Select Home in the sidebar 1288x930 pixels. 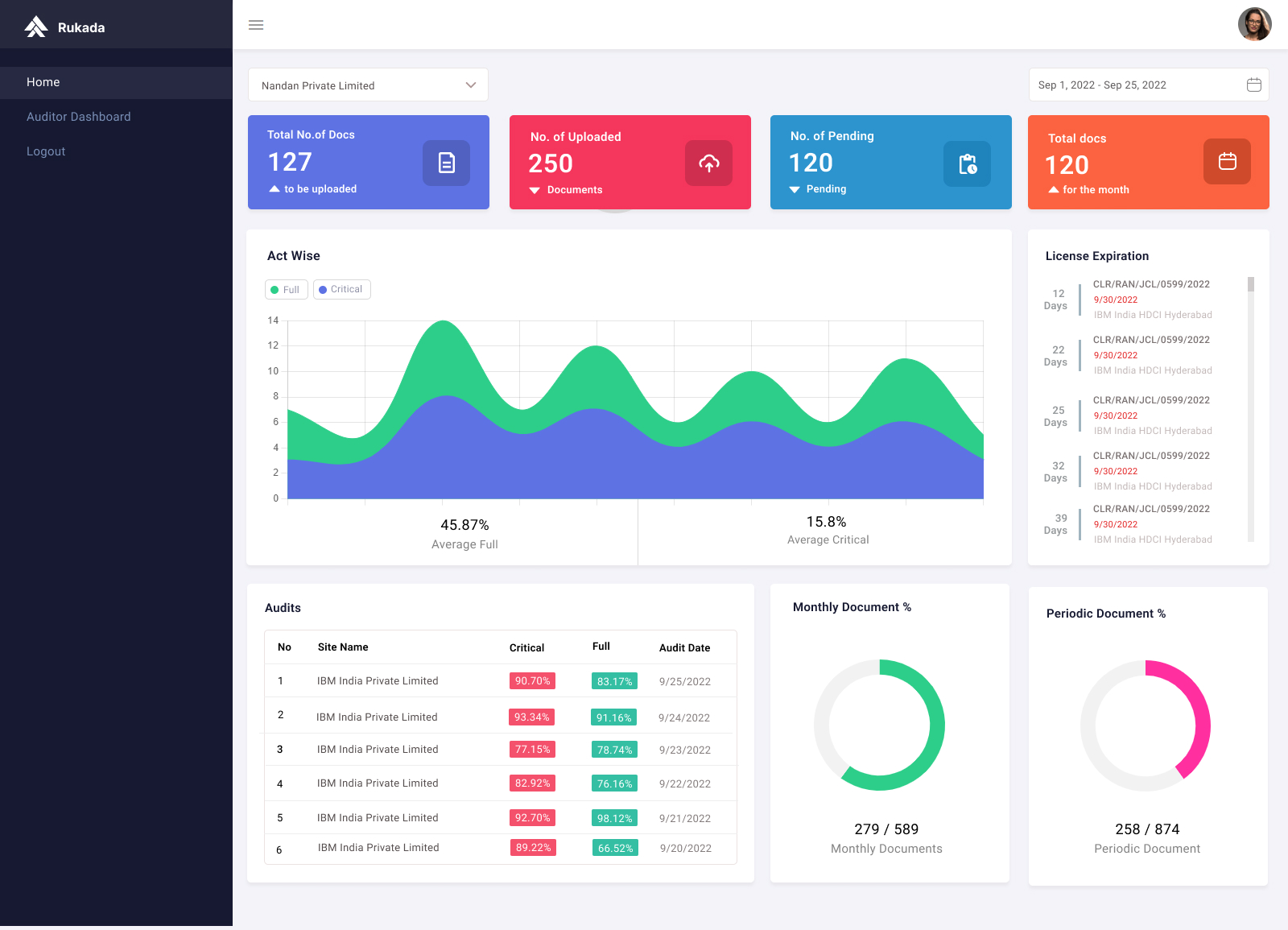tap(43, 82)
